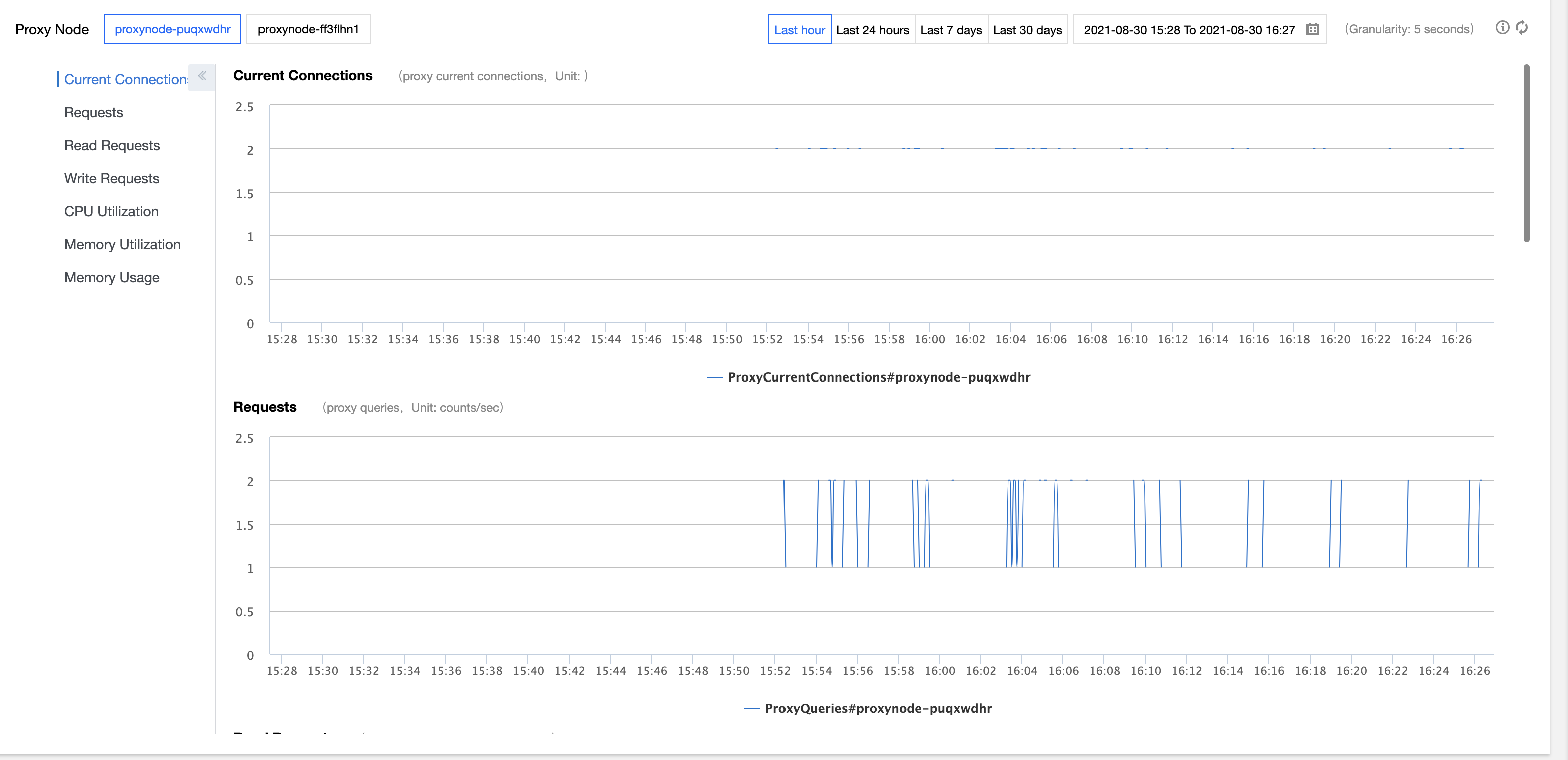Navigate to Read Requests metric

click(x=112, y=145)
